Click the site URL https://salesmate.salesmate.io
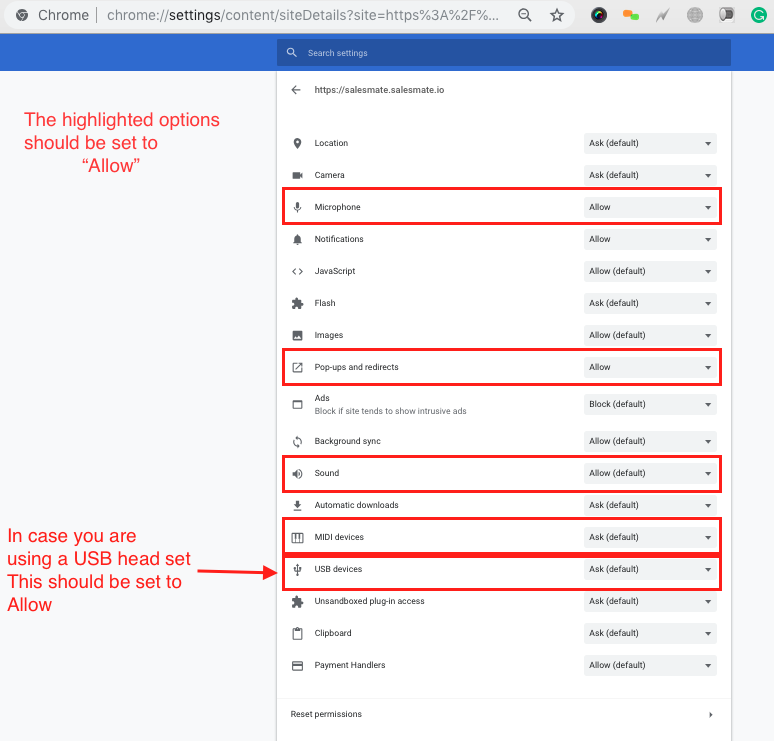The image size is (774, 741). [379, 90]
